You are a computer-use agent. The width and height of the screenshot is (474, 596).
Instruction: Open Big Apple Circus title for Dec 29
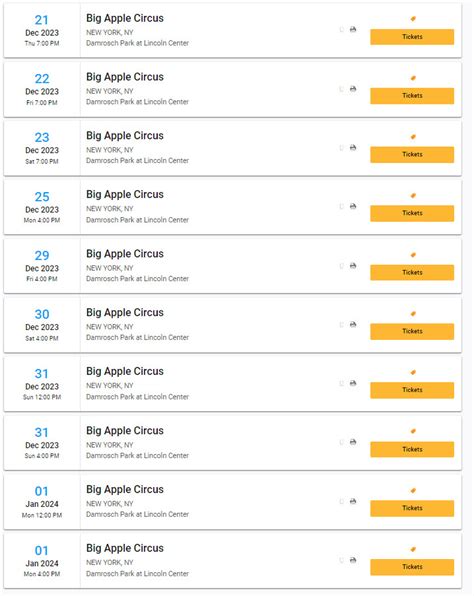click(x=125, y=254)
